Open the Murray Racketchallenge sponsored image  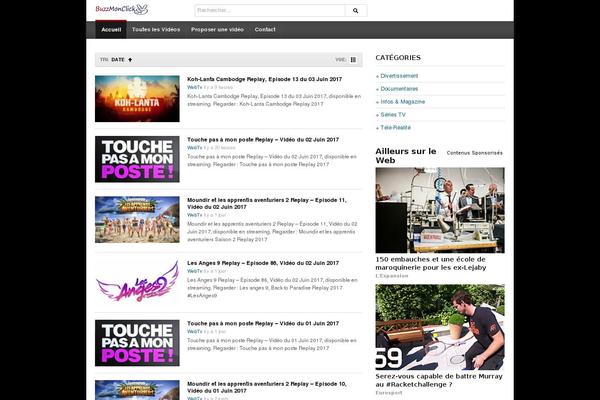(440, 327)
